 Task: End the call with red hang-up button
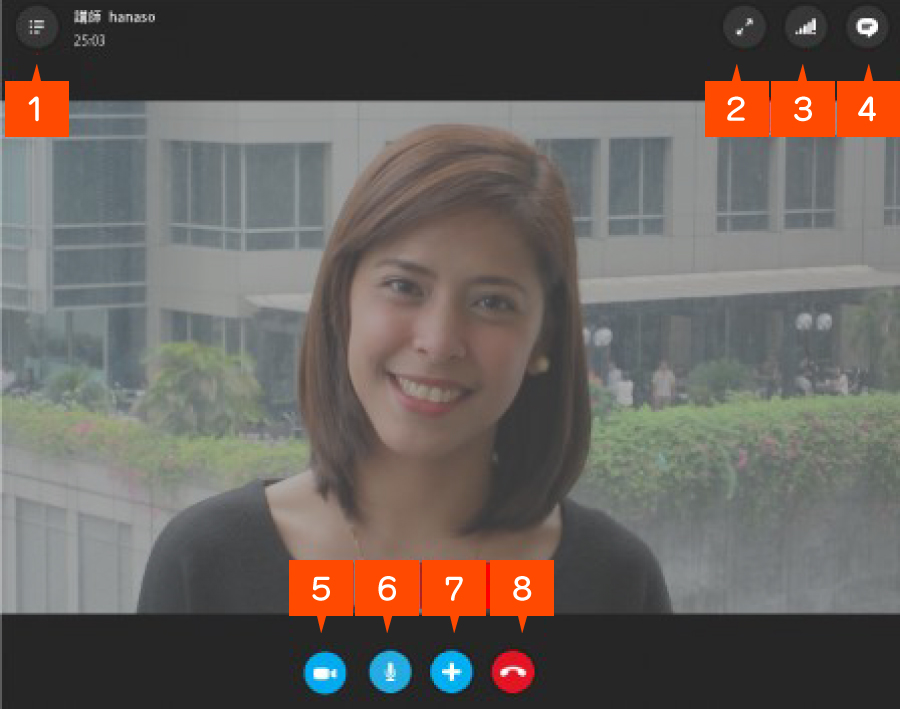click(x=513, y=673)
